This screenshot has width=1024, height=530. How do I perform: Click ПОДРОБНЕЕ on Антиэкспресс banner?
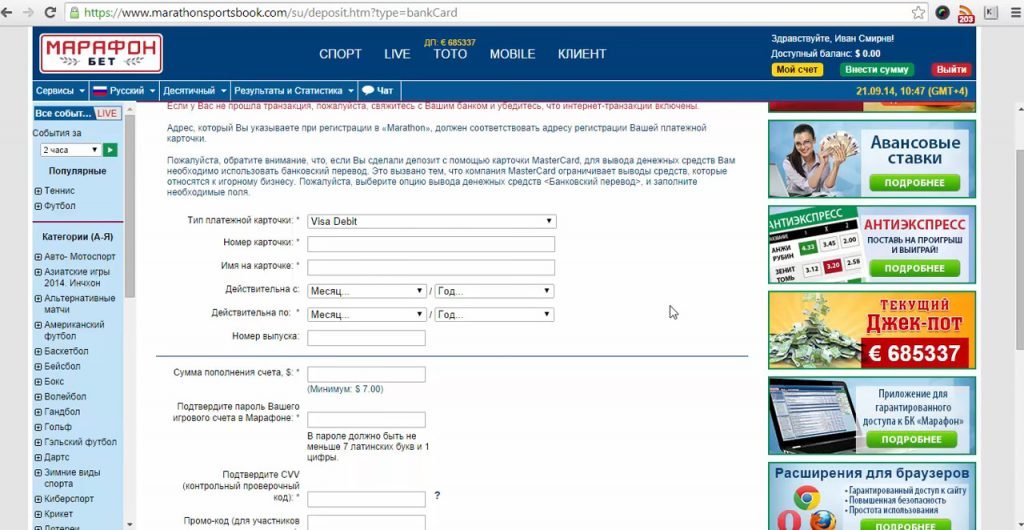(x=914, y=268)
